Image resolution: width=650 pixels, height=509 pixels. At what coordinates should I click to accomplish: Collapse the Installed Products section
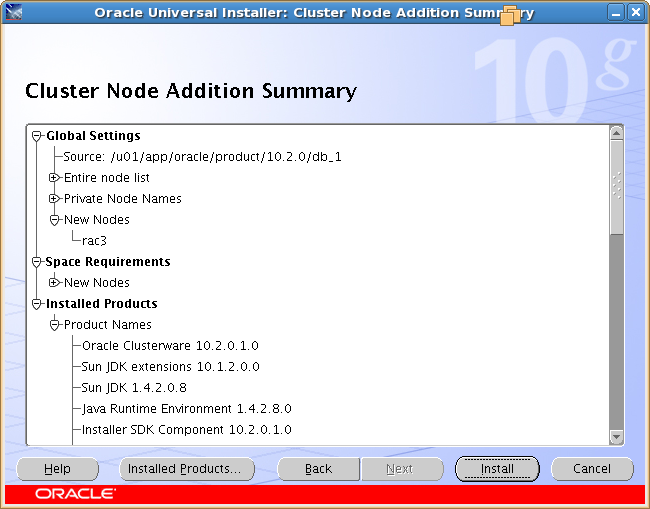pos(36,304)
